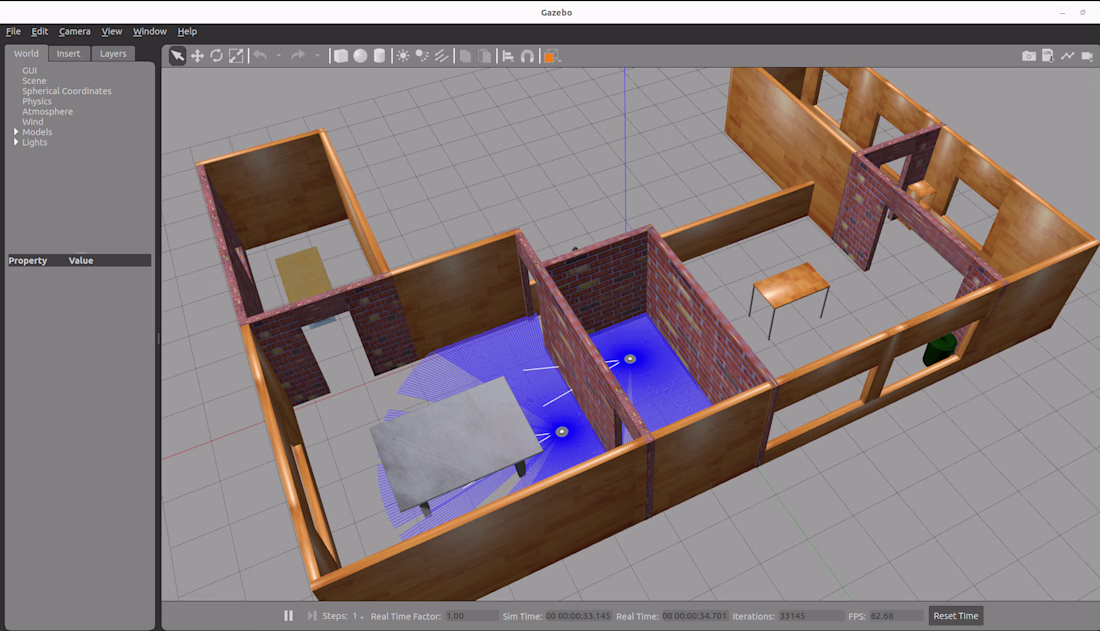Take a screenshot with the camera icon

pyautogui.click(x=1028, y=56)
